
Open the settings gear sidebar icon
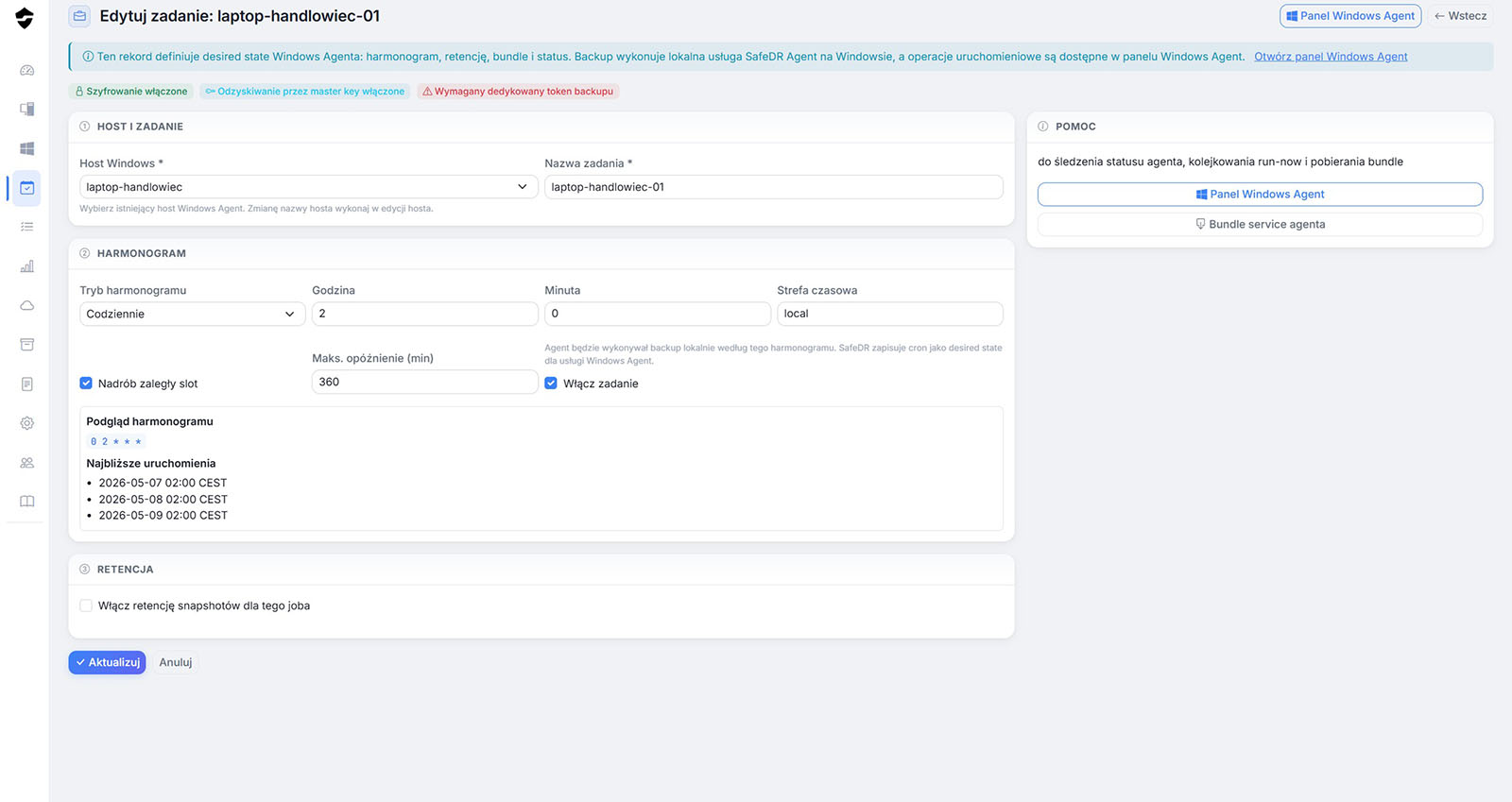coord(27,423)
